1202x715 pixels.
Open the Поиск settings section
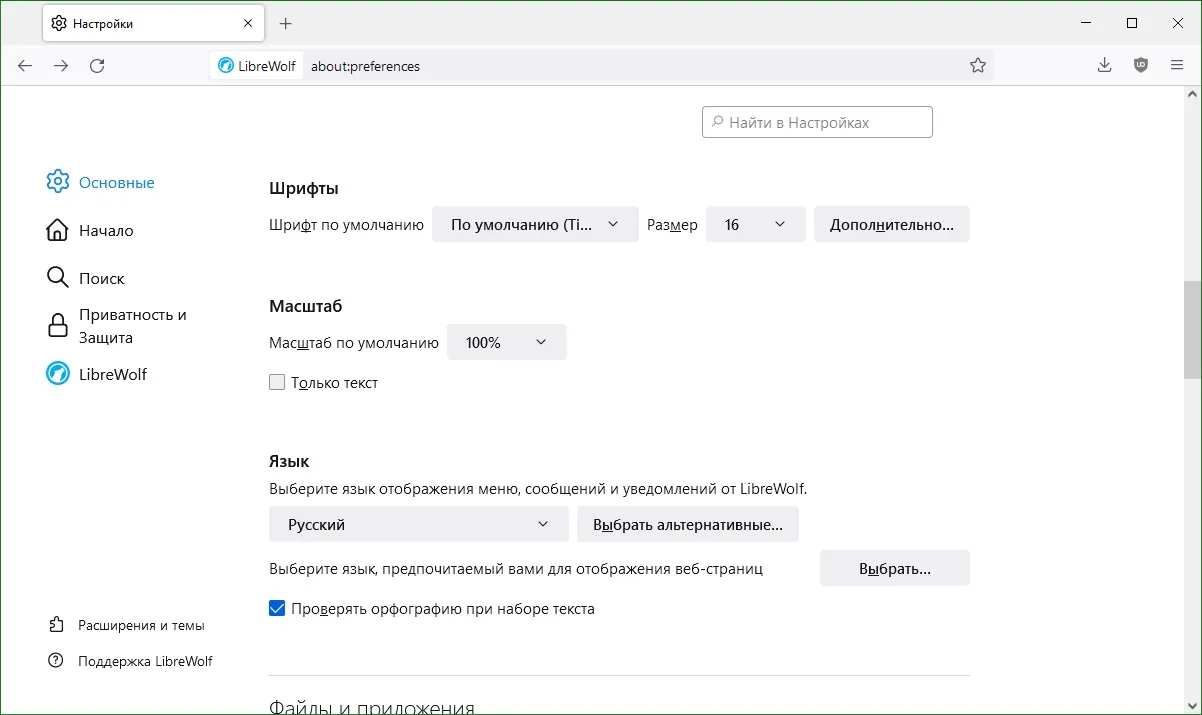pyautogui.click(x=101, y=278)
